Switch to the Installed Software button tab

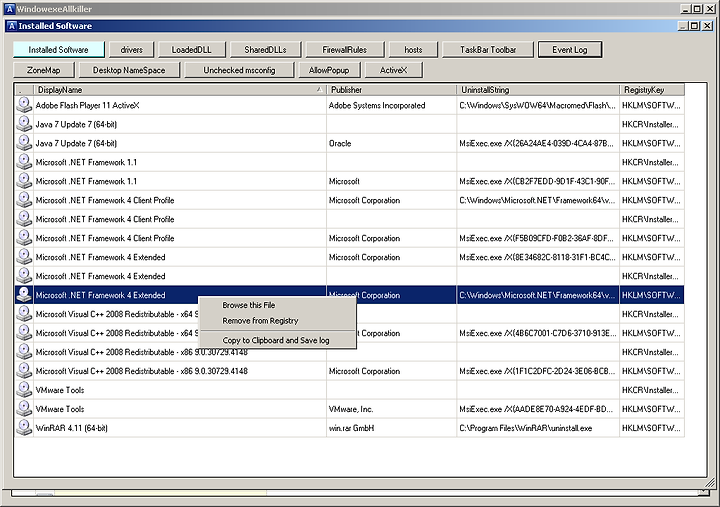tap(58, 50)
